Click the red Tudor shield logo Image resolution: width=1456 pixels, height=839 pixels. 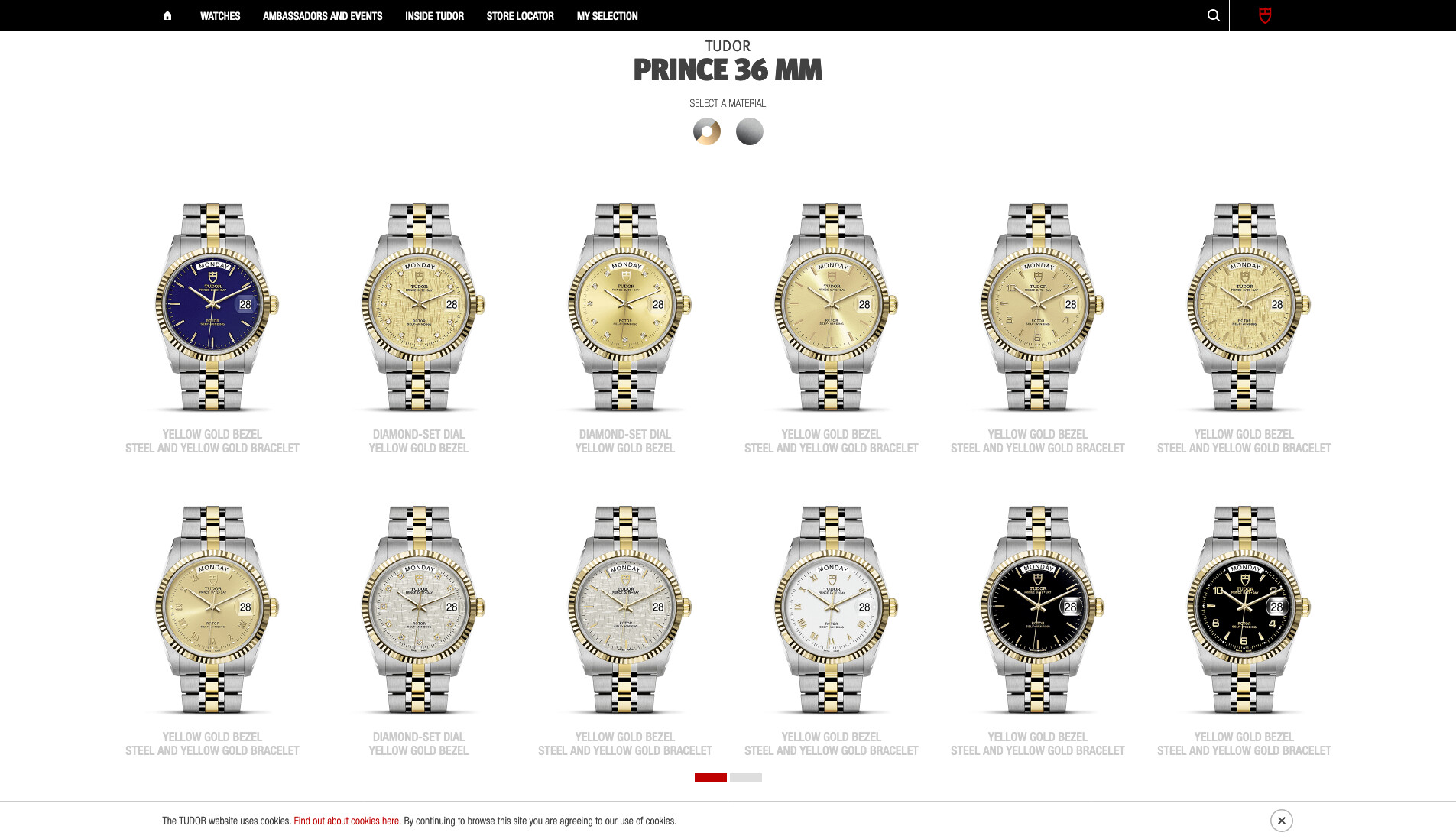click(x=1265, y=15)
